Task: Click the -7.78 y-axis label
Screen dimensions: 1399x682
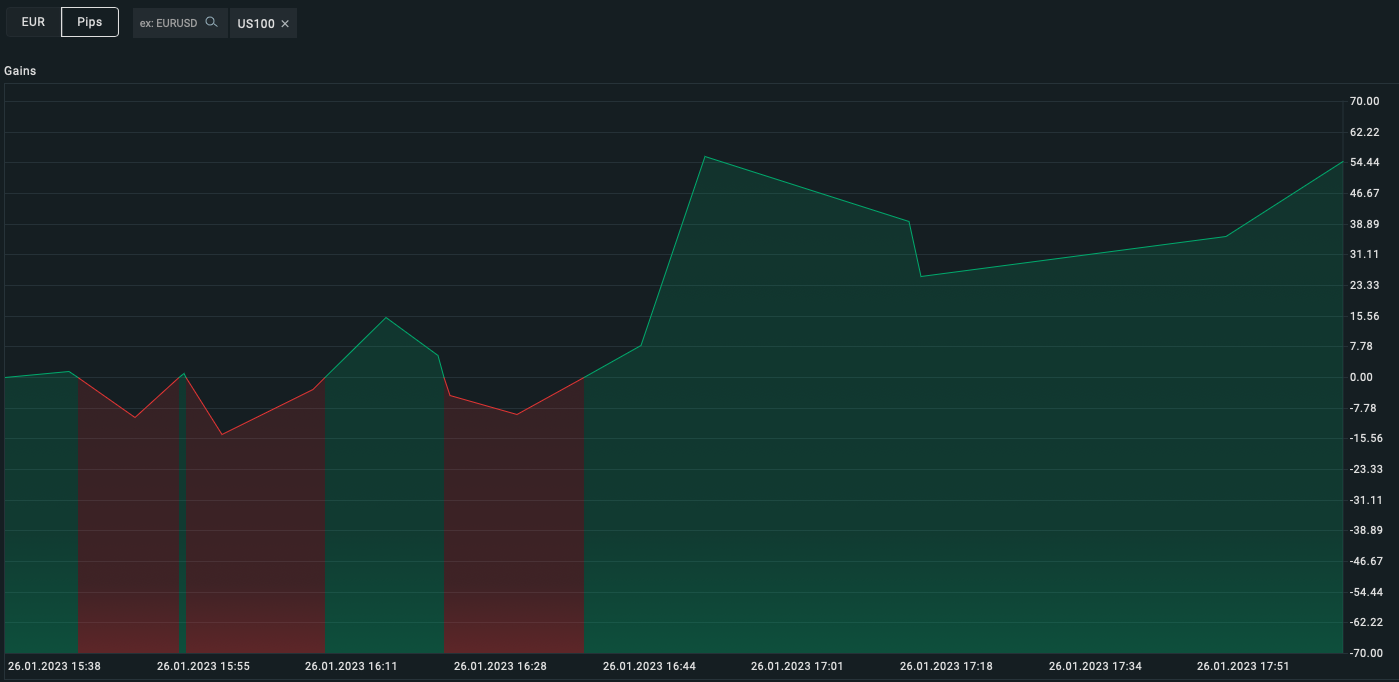Action: pyautogui.click(x=1363, y=408)
